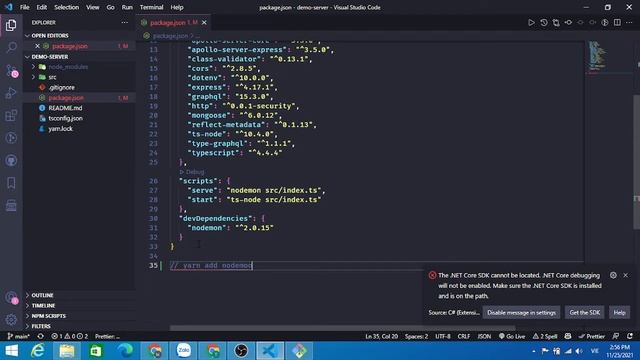Open the File menu
Screen dimensions: 640x360
[x=24, y=7]
